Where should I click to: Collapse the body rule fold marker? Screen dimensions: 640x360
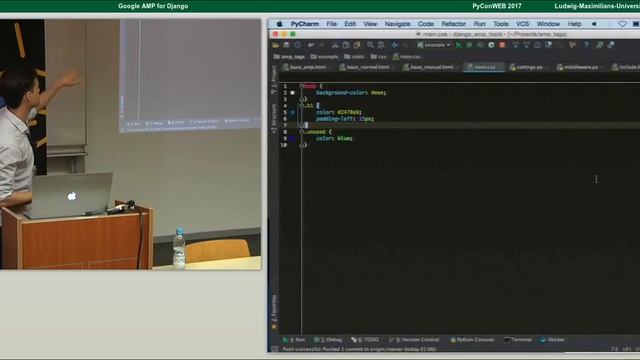coord(301,86)
